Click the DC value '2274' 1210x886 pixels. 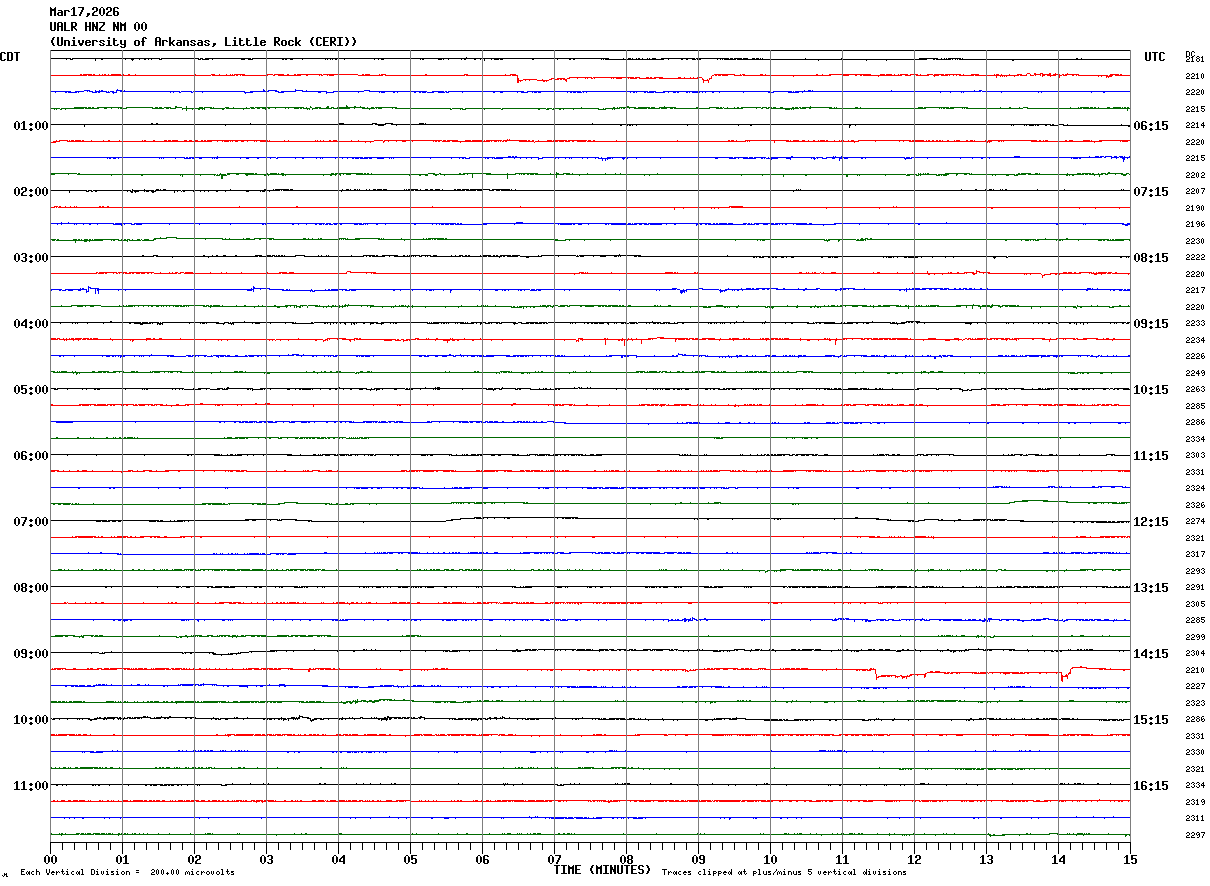[x=1194, y=522]
